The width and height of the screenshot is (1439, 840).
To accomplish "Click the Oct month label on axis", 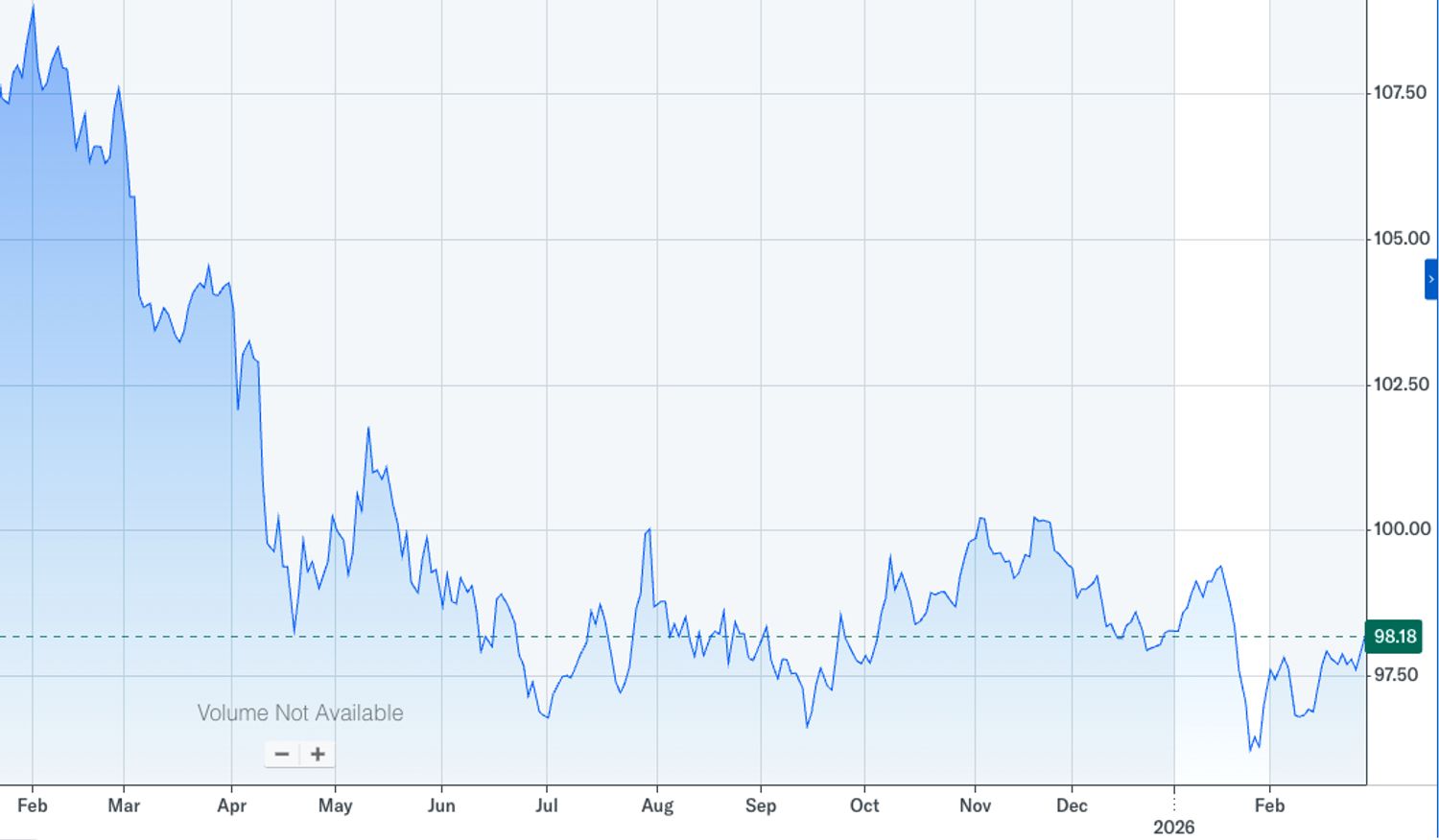I will pyautogui.click(x=864, y=805).
